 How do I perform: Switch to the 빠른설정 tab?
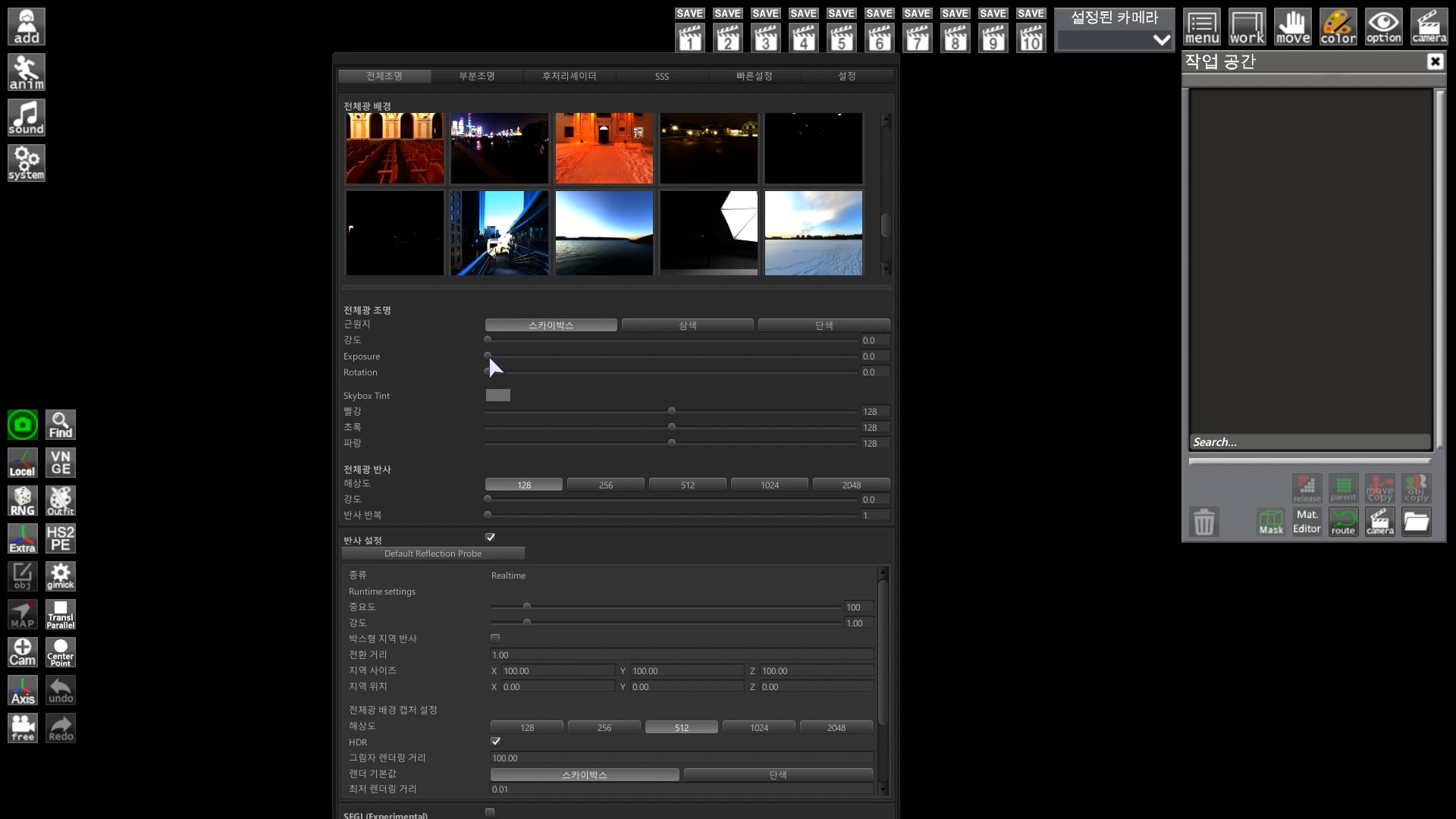pos(755,76)
